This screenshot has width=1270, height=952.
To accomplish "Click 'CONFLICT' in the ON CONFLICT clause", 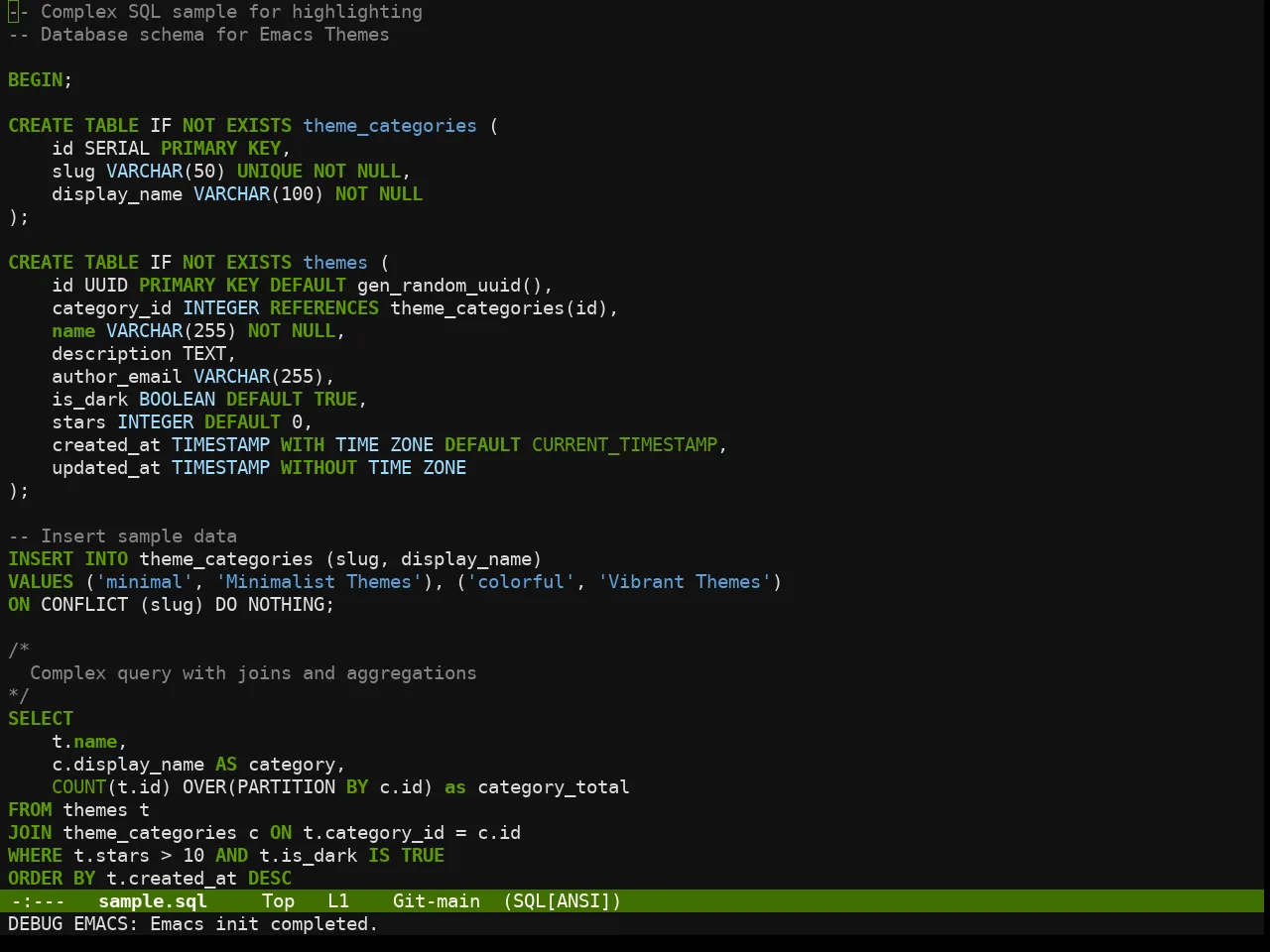I will coord(84,605).
